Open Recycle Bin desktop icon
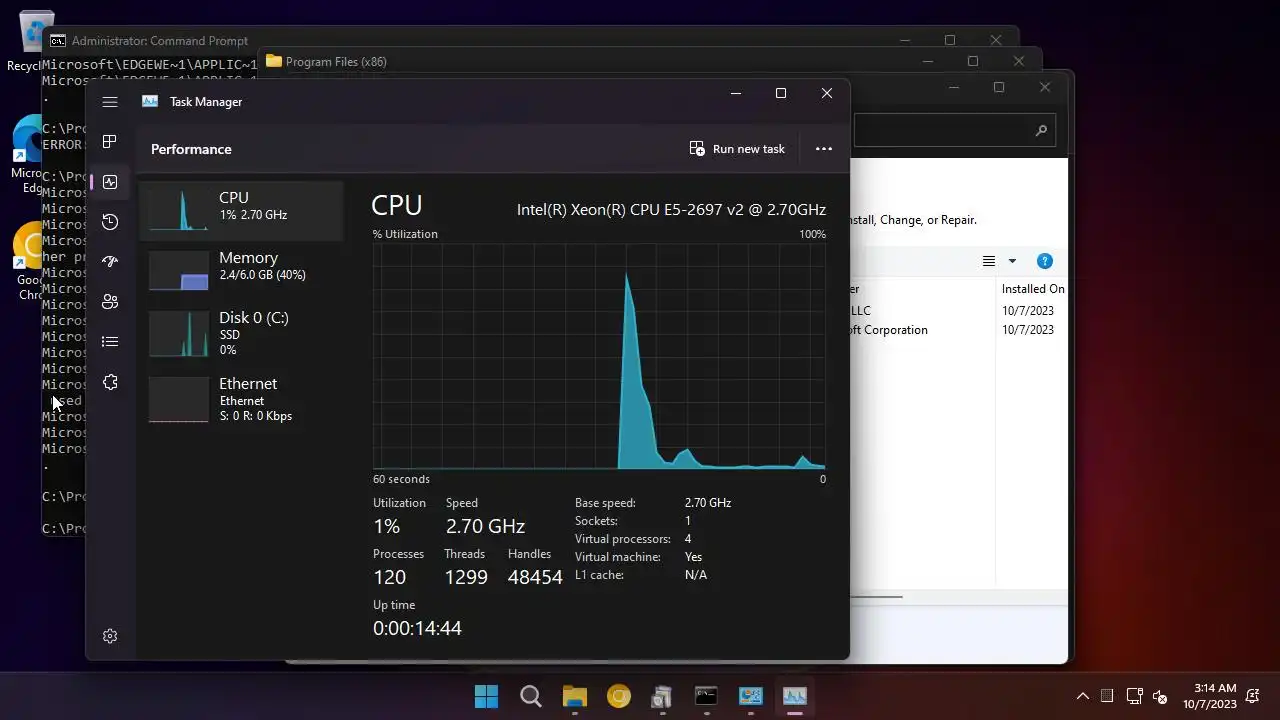 [33, 42]
